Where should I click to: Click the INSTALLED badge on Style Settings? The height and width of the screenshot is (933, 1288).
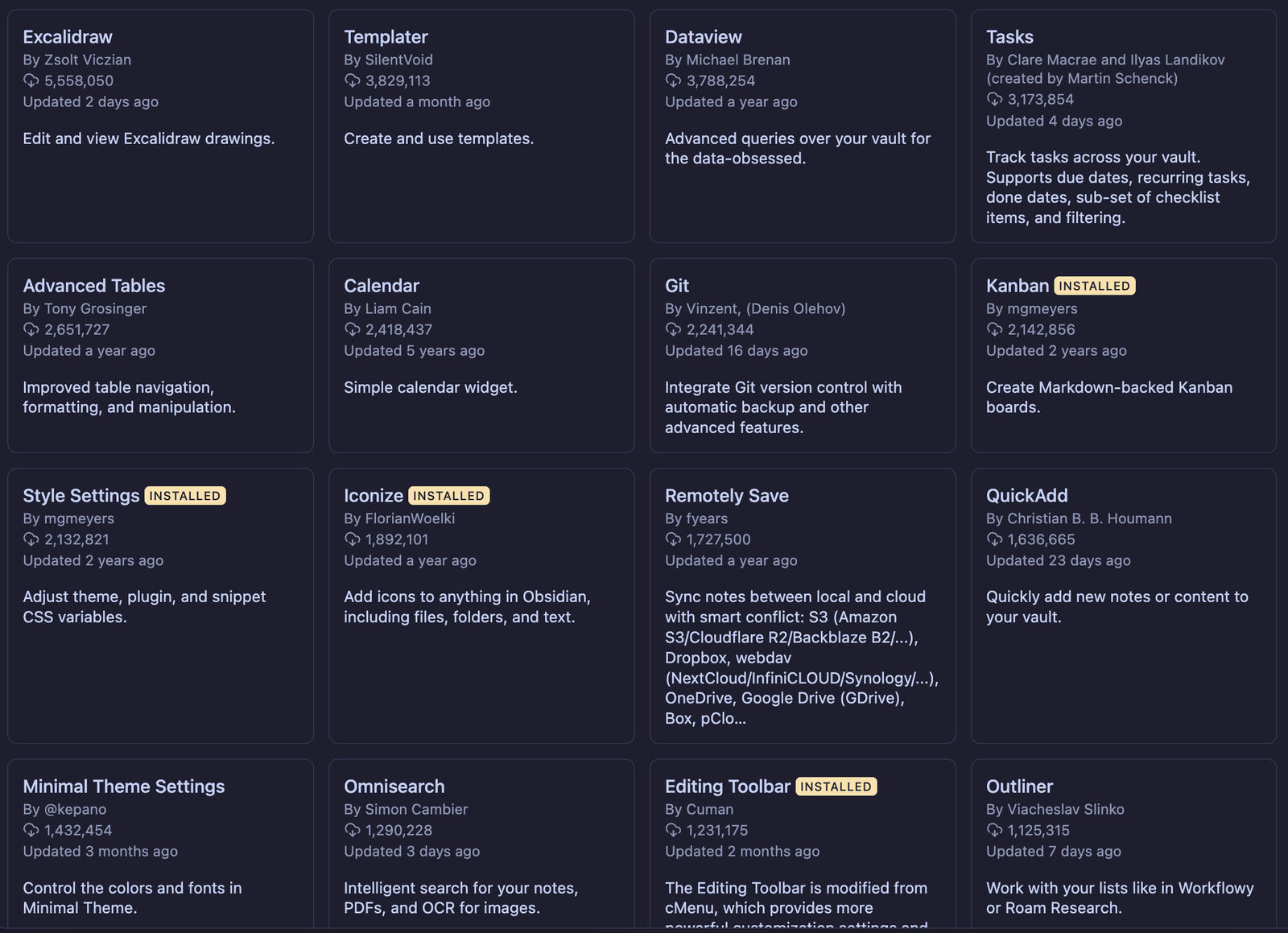point(185,496)
